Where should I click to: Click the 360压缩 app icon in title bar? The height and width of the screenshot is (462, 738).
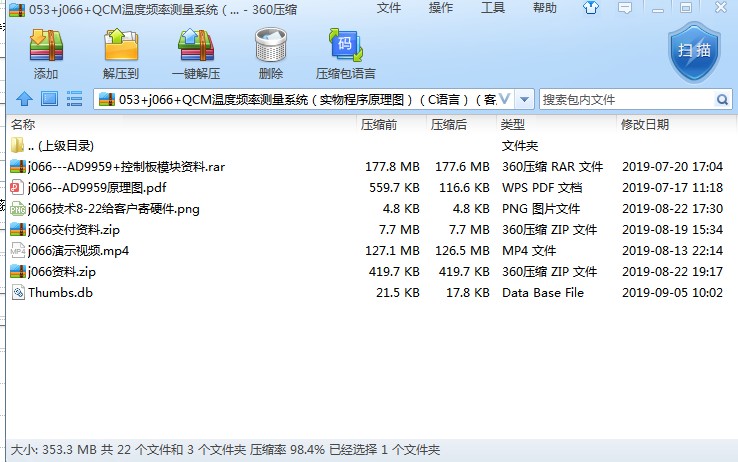[17, 9]
